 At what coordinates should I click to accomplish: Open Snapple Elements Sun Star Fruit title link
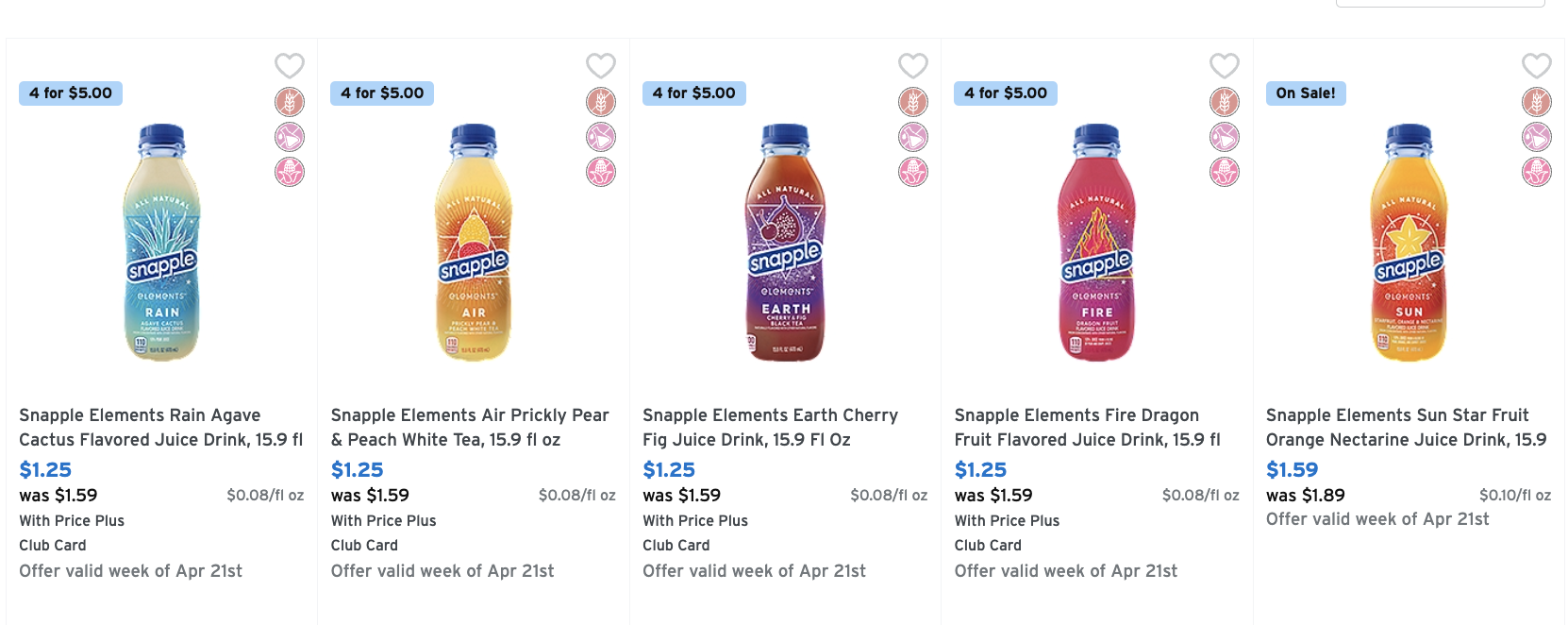[x=1407, y=428]
